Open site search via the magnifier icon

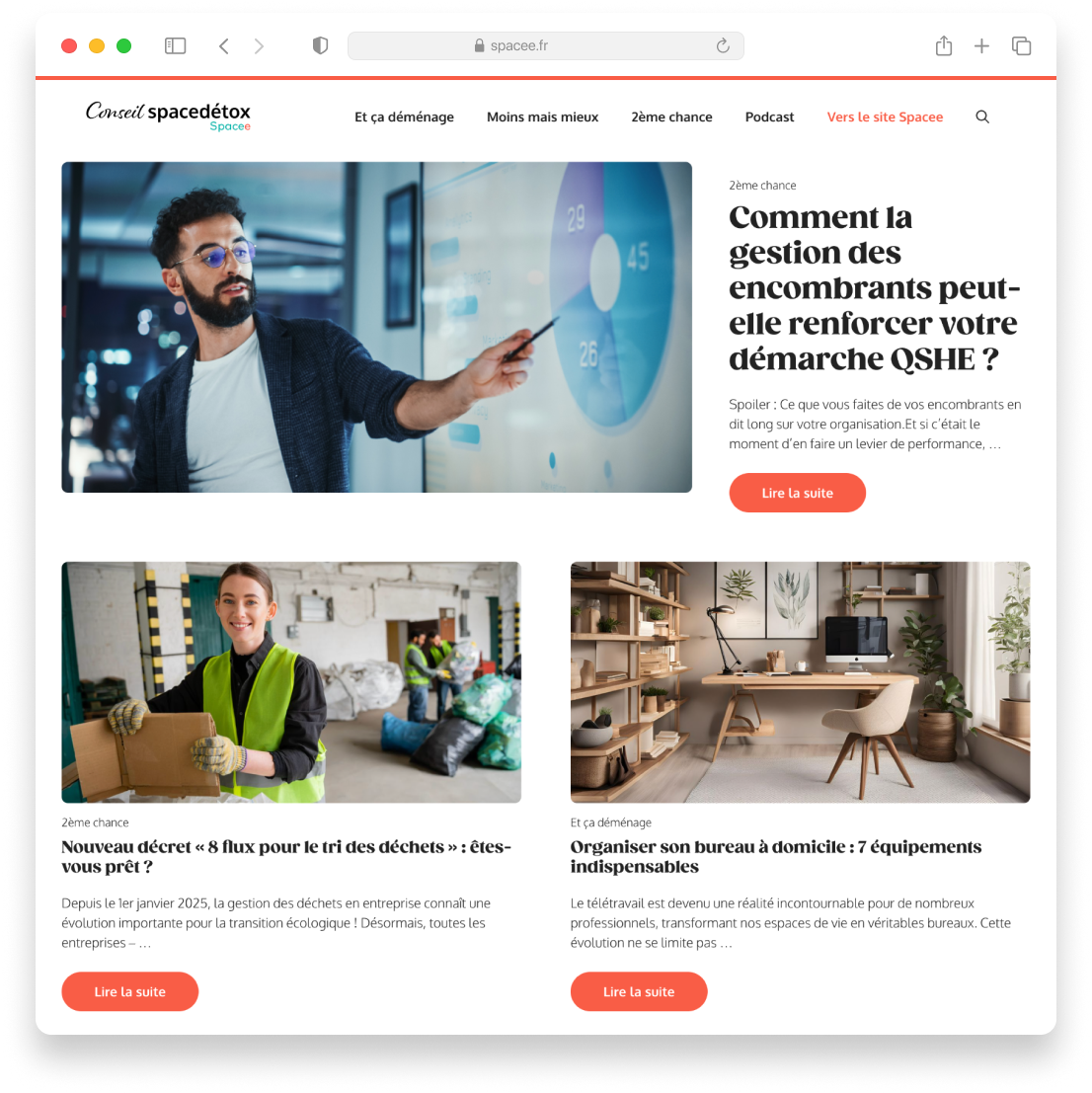click(x=981, y=117)
